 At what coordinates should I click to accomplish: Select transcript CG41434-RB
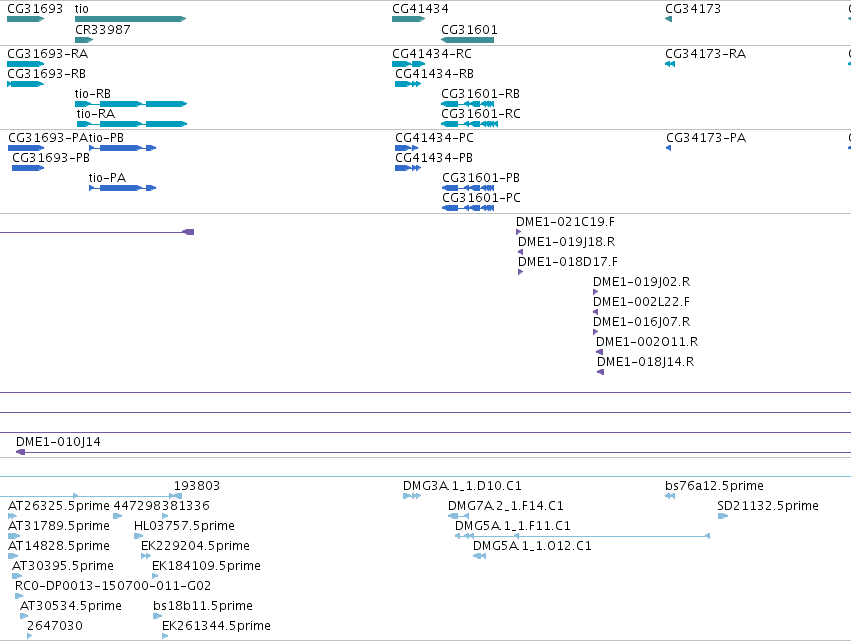[x=408, y=84]
